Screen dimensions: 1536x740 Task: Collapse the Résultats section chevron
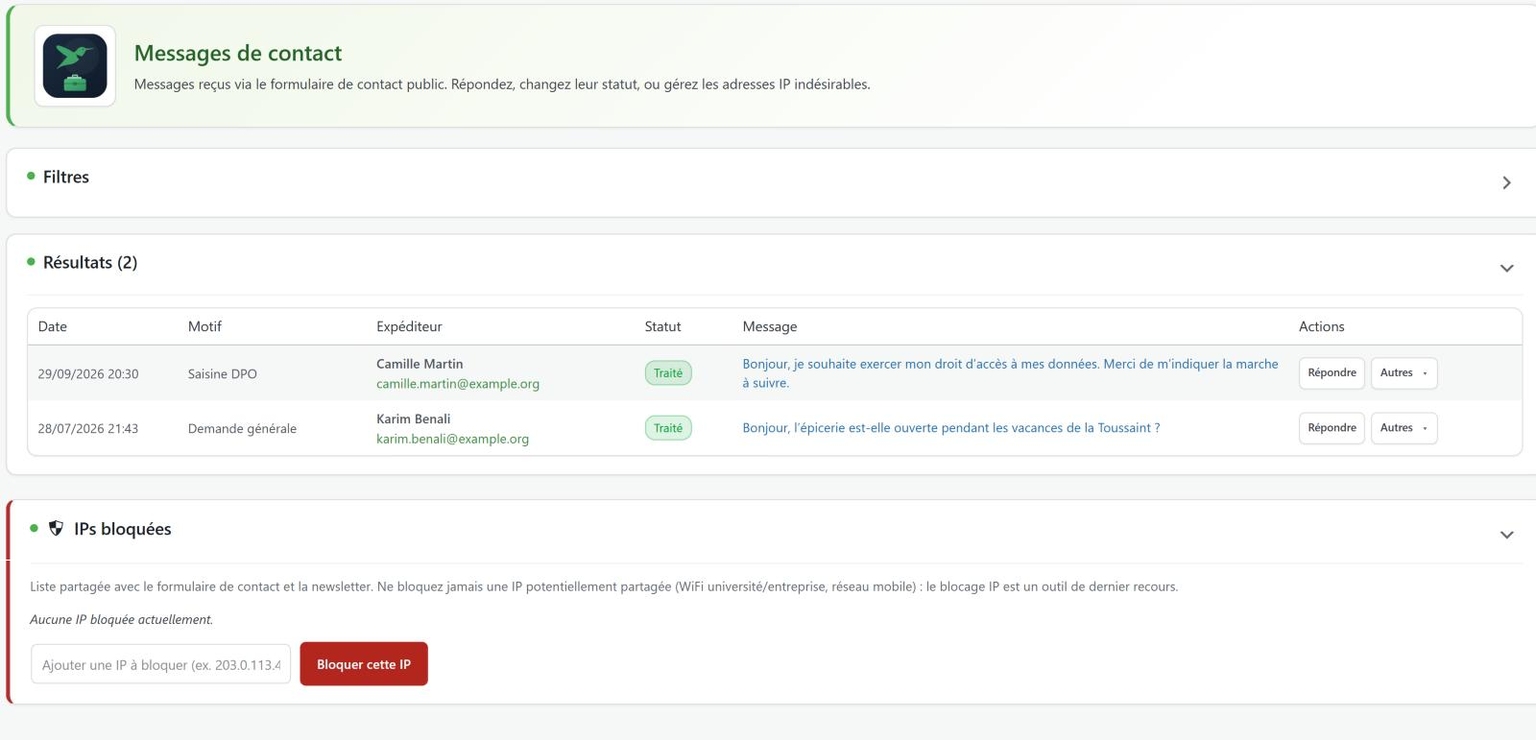[x=1506, y=268]
